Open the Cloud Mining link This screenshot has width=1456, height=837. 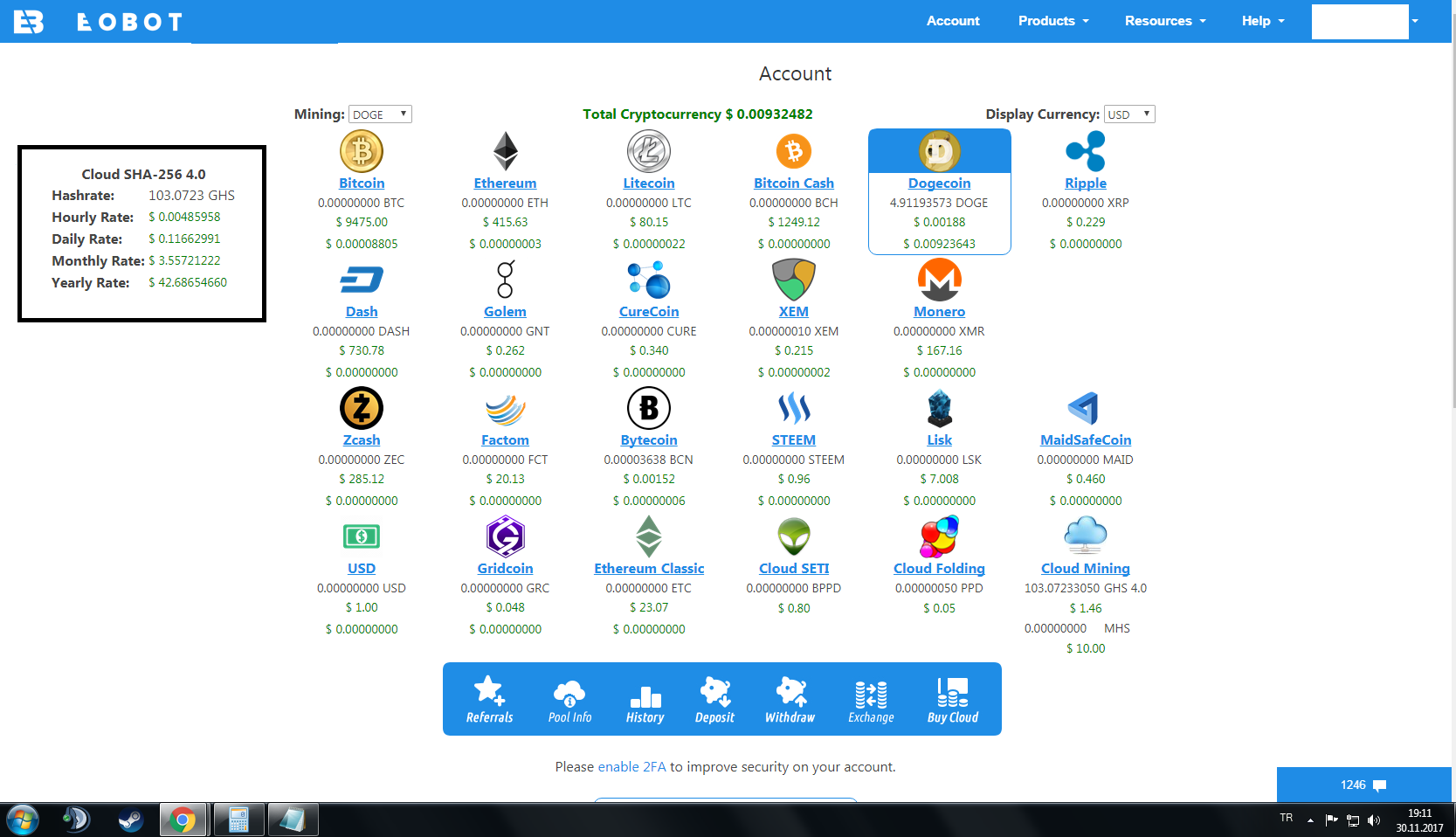point(1086,569)
